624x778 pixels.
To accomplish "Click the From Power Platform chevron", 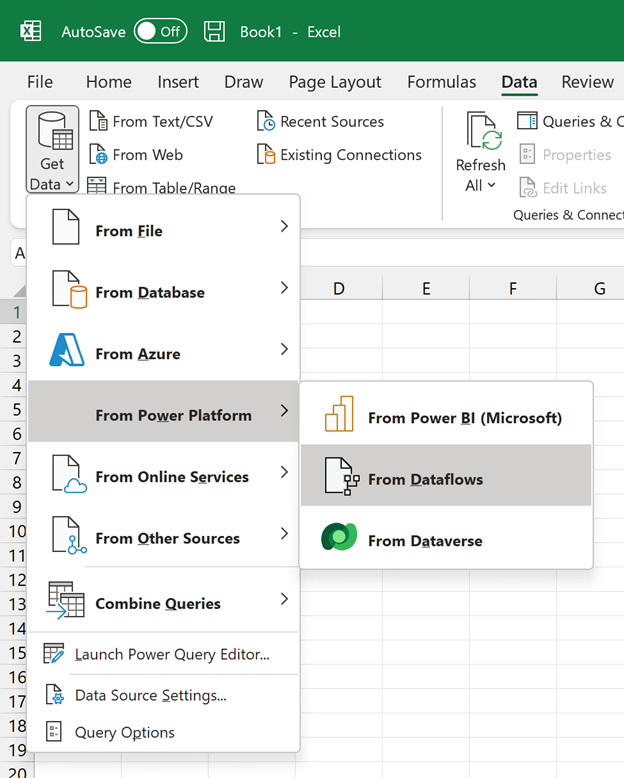I will point(284,411).
